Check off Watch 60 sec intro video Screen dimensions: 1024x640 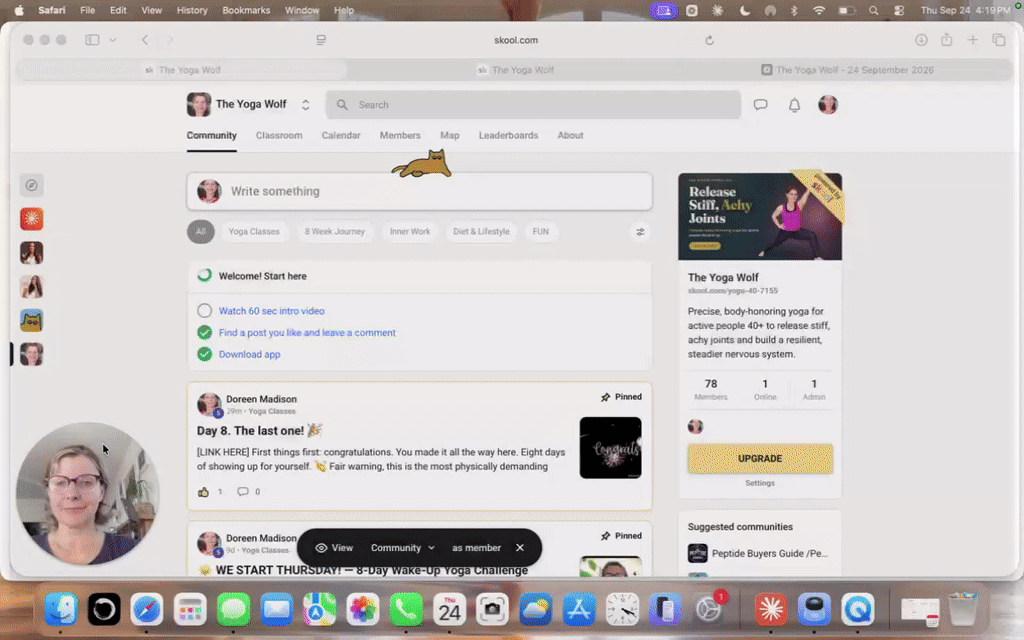click(x=204, y=311)
